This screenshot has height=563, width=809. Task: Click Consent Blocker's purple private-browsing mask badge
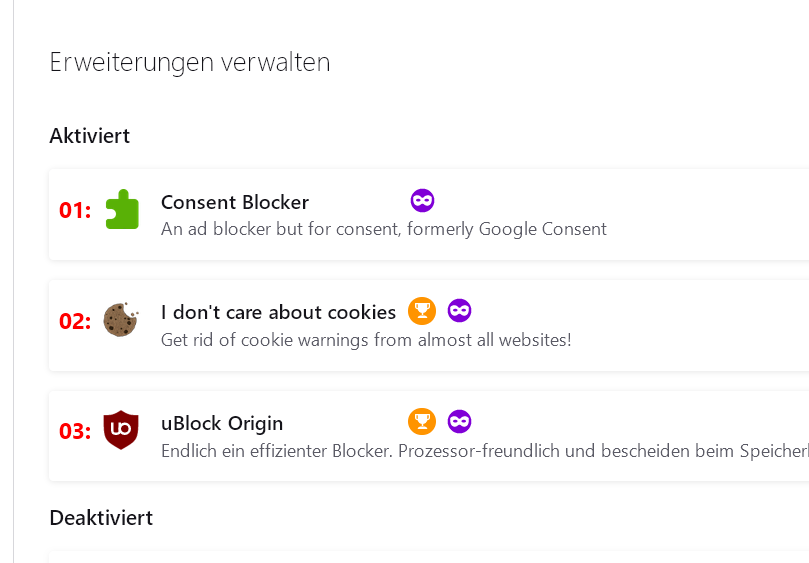coord(422,201)
